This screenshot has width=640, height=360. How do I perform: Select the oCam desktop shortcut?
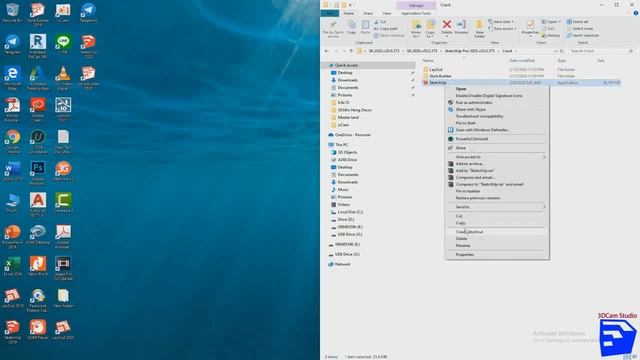pos(63,12)
